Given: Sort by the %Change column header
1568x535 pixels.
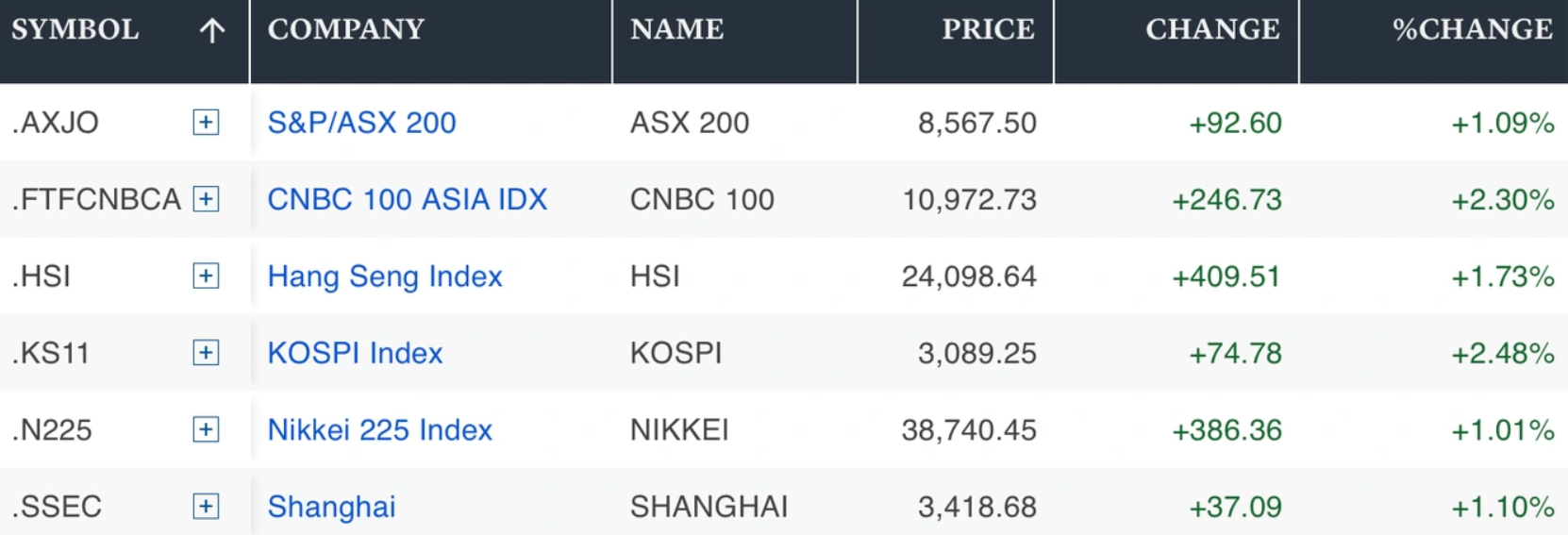Looking at the screenshot, I should coord(1472,29).
